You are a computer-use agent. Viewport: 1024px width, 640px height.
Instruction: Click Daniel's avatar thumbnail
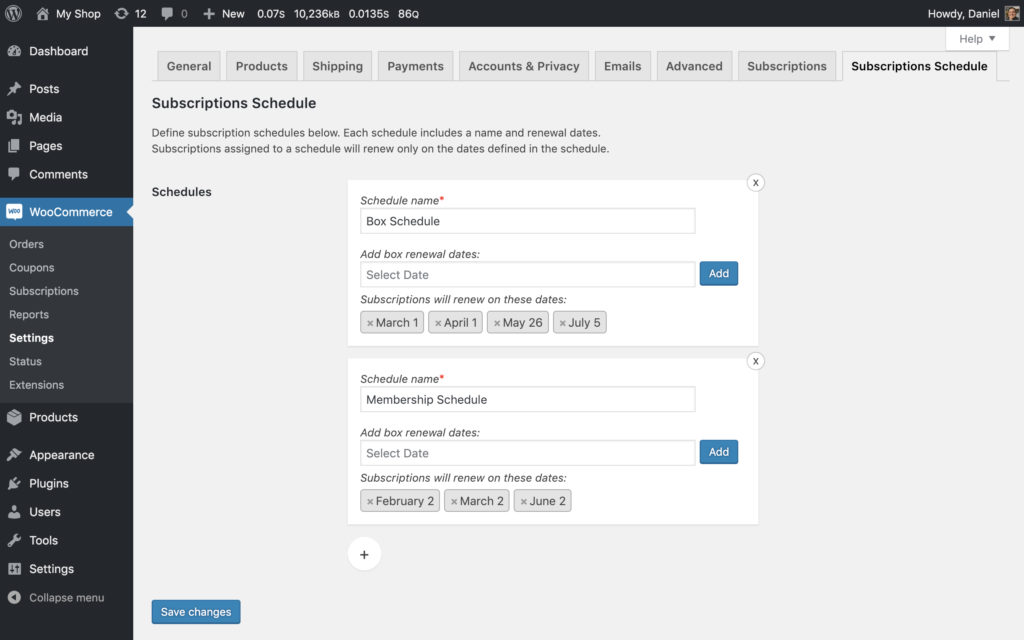[x=1012, y=13]
